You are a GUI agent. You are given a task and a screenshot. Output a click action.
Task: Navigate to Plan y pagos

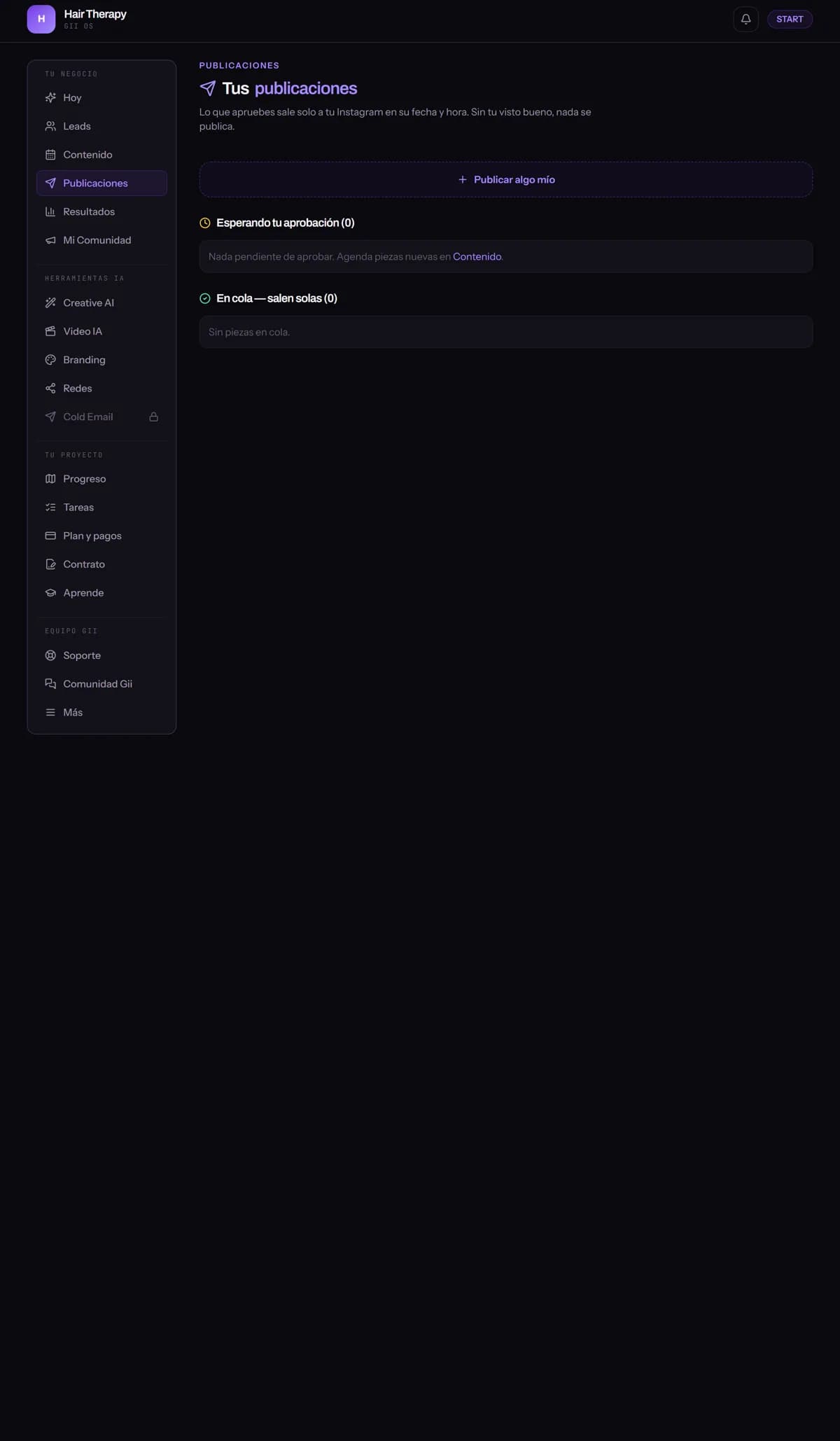(x=101, y=536)
